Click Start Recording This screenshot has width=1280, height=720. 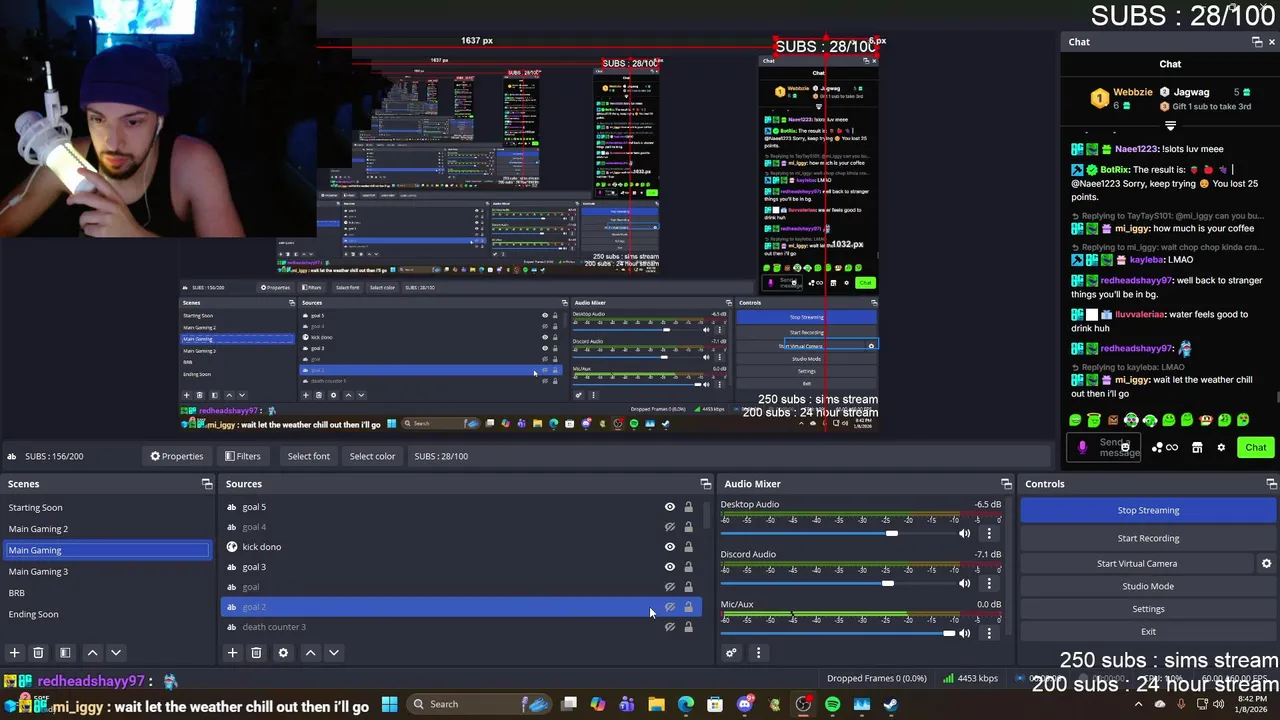point(1148,538)
